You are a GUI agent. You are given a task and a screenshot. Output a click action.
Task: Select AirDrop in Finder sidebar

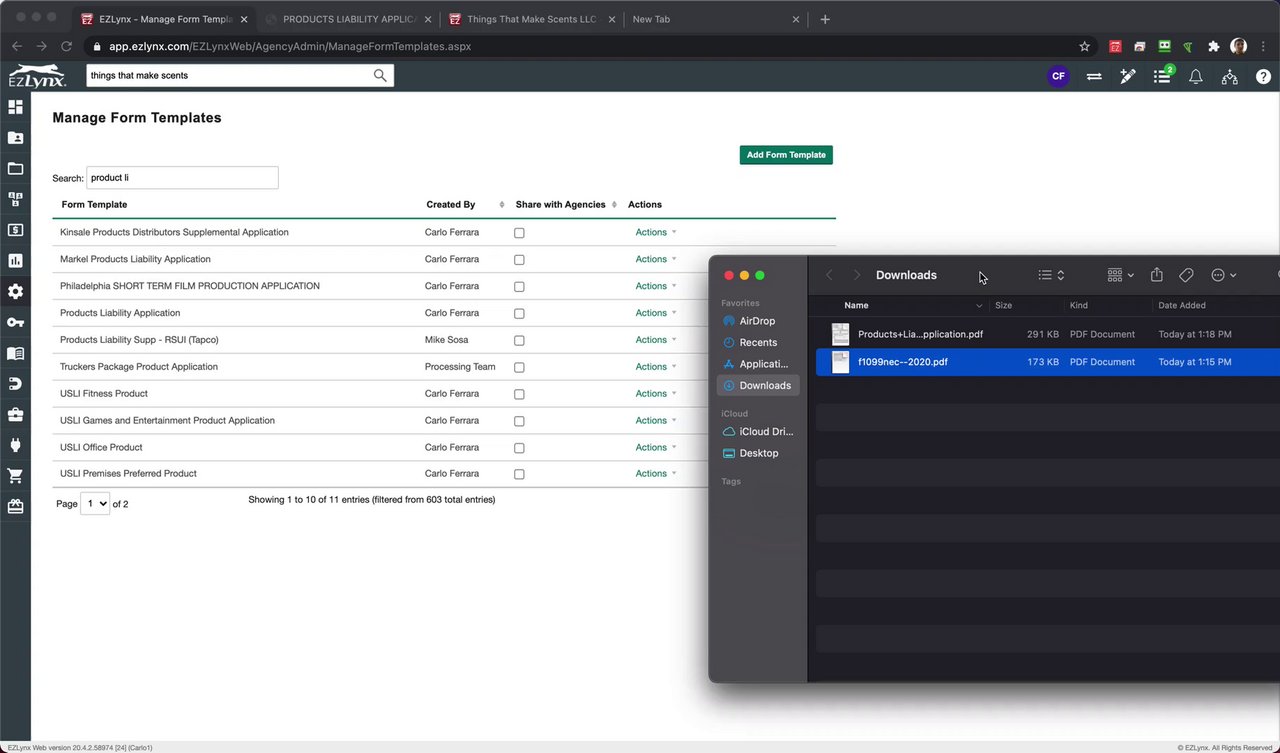[x=758, y=321]
